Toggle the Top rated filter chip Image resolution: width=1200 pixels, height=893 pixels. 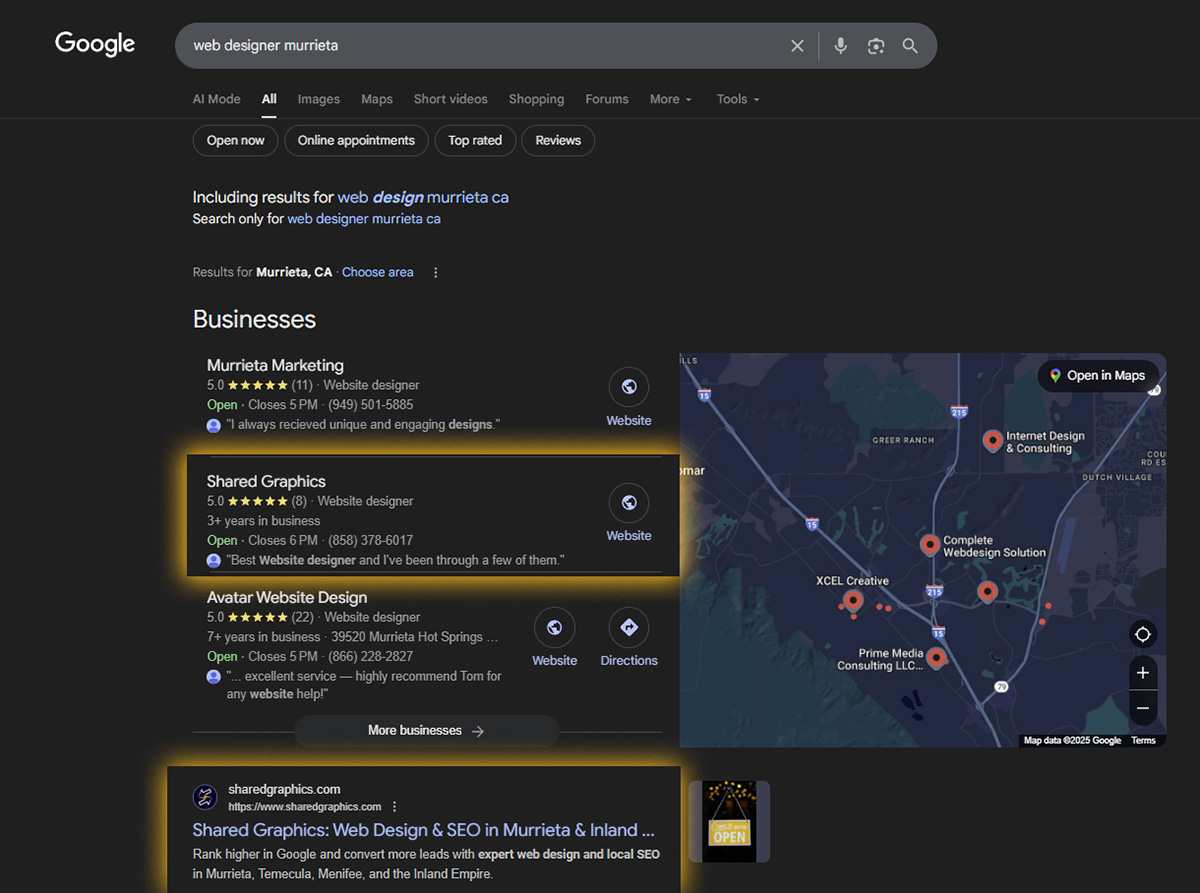click(x=475, y=140)
